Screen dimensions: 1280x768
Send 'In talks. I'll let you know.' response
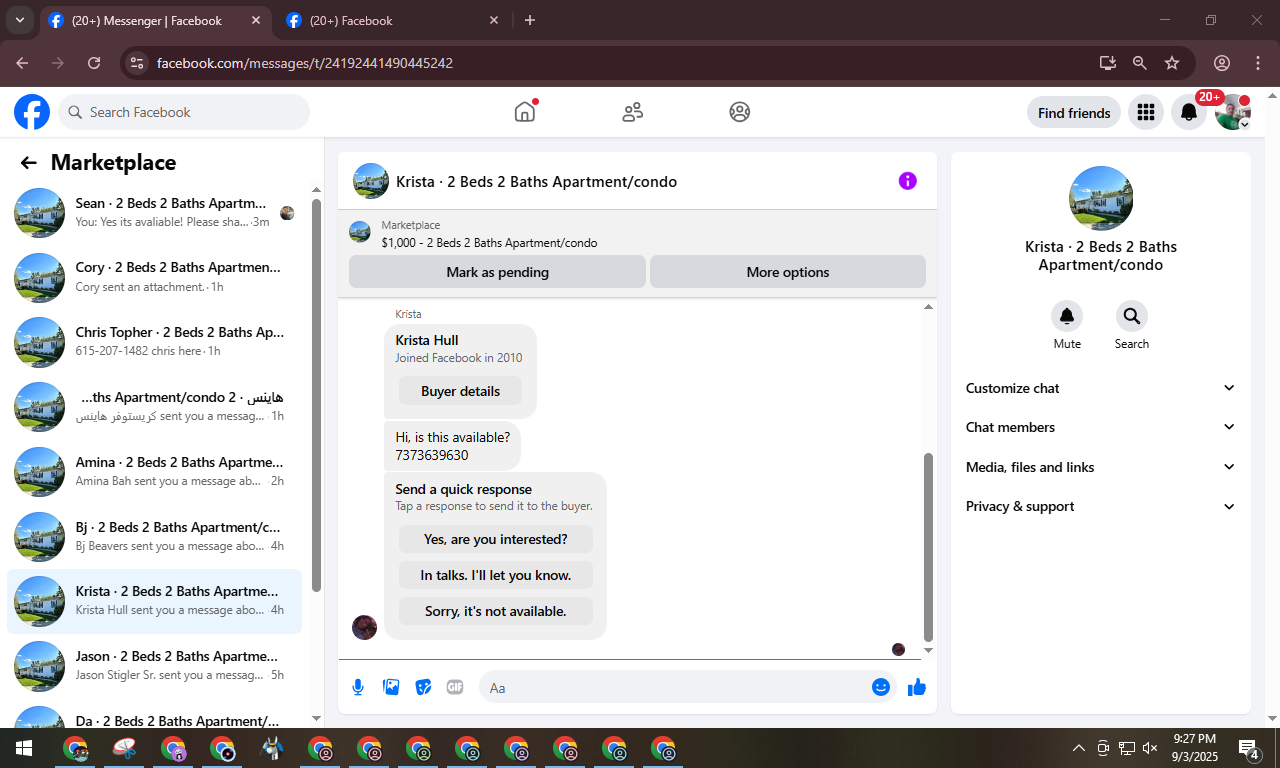[x=496, y=575]
